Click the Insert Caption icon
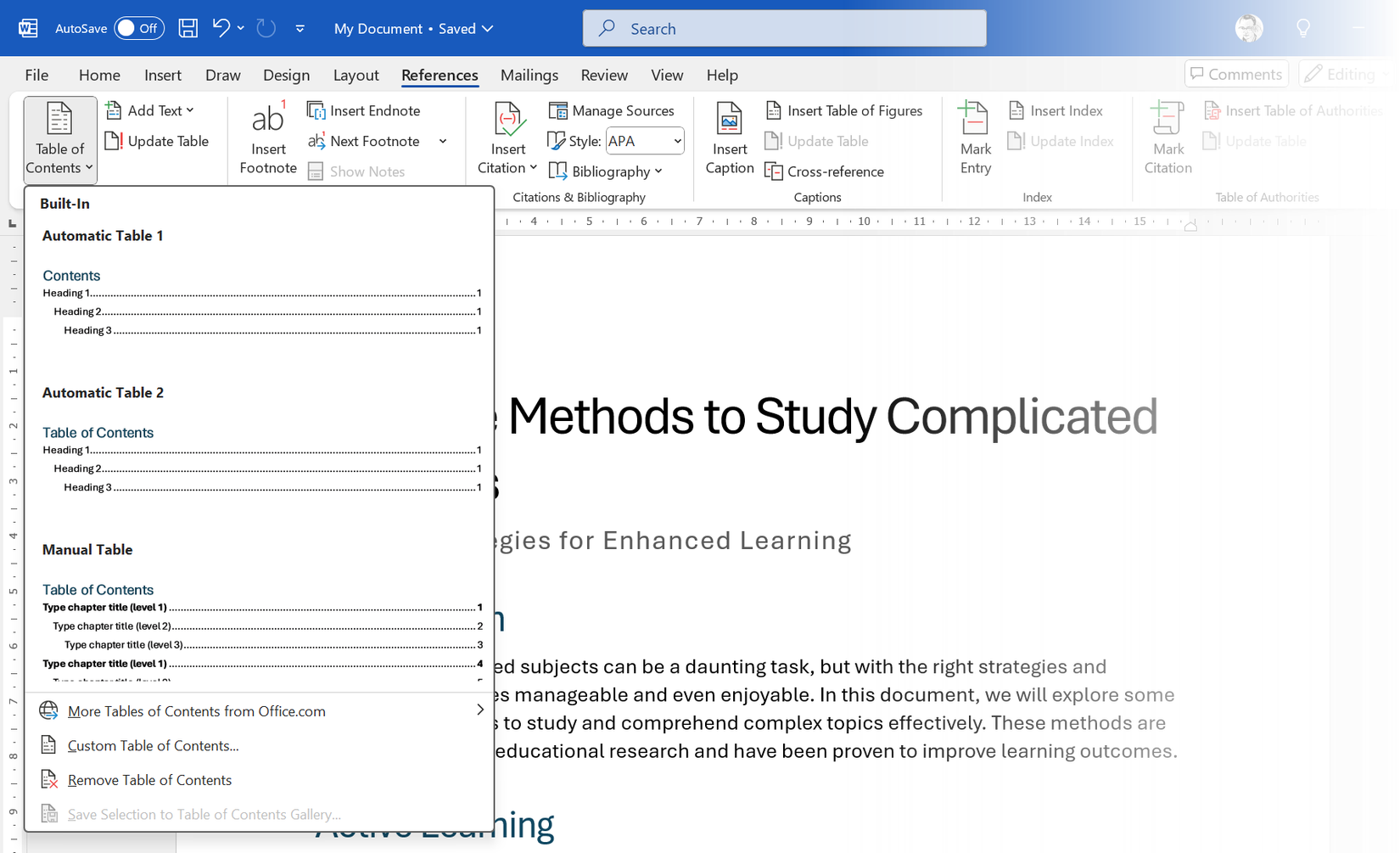This screenshot has height=853, width=1400. coord(729,121)
